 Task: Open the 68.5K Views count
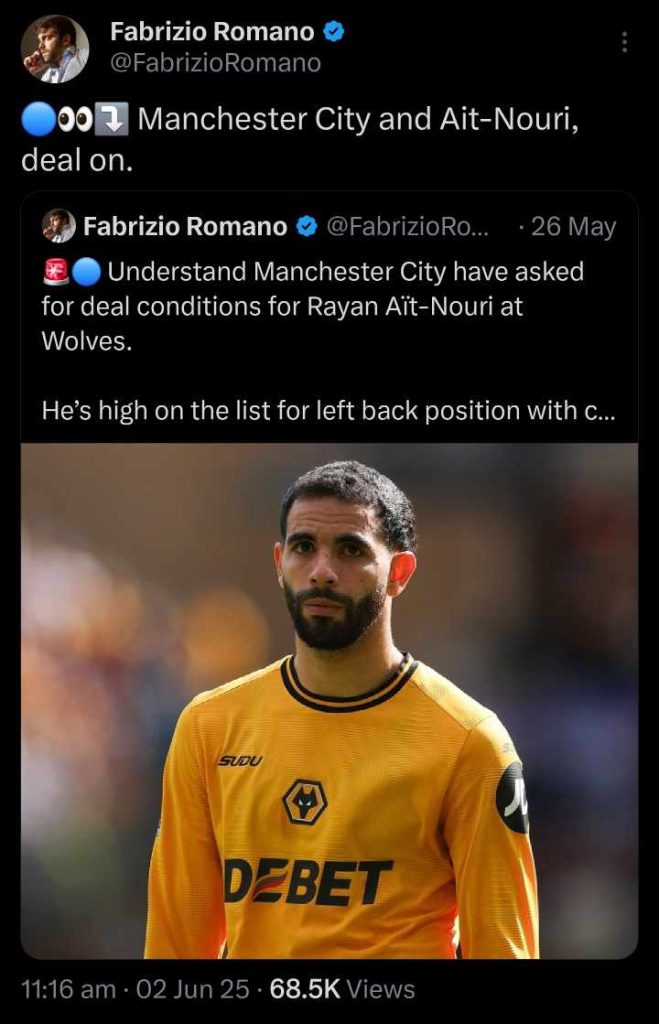(342, 989)
